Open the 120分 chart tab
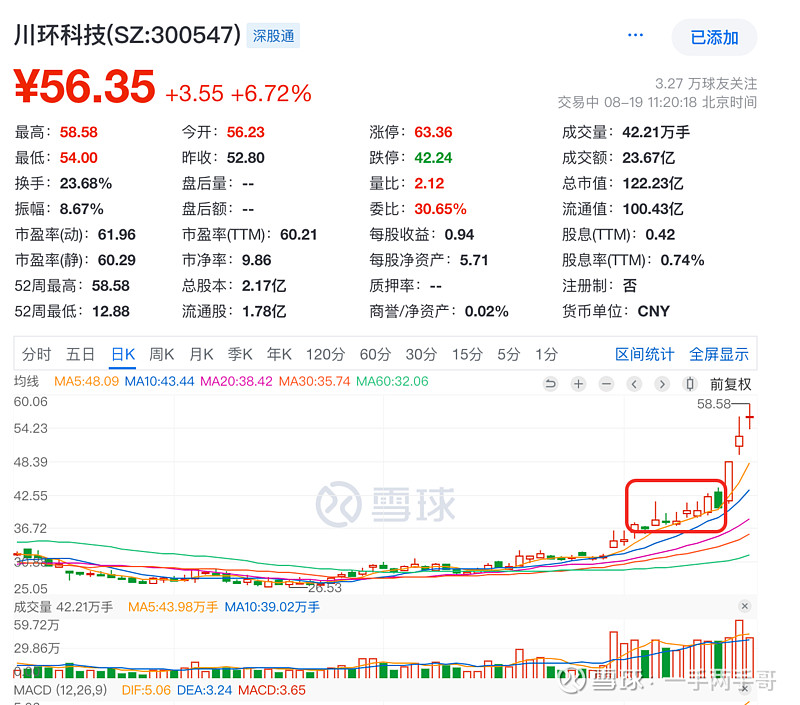The width and height of the screenshot is (800, 705). [326, 354]
